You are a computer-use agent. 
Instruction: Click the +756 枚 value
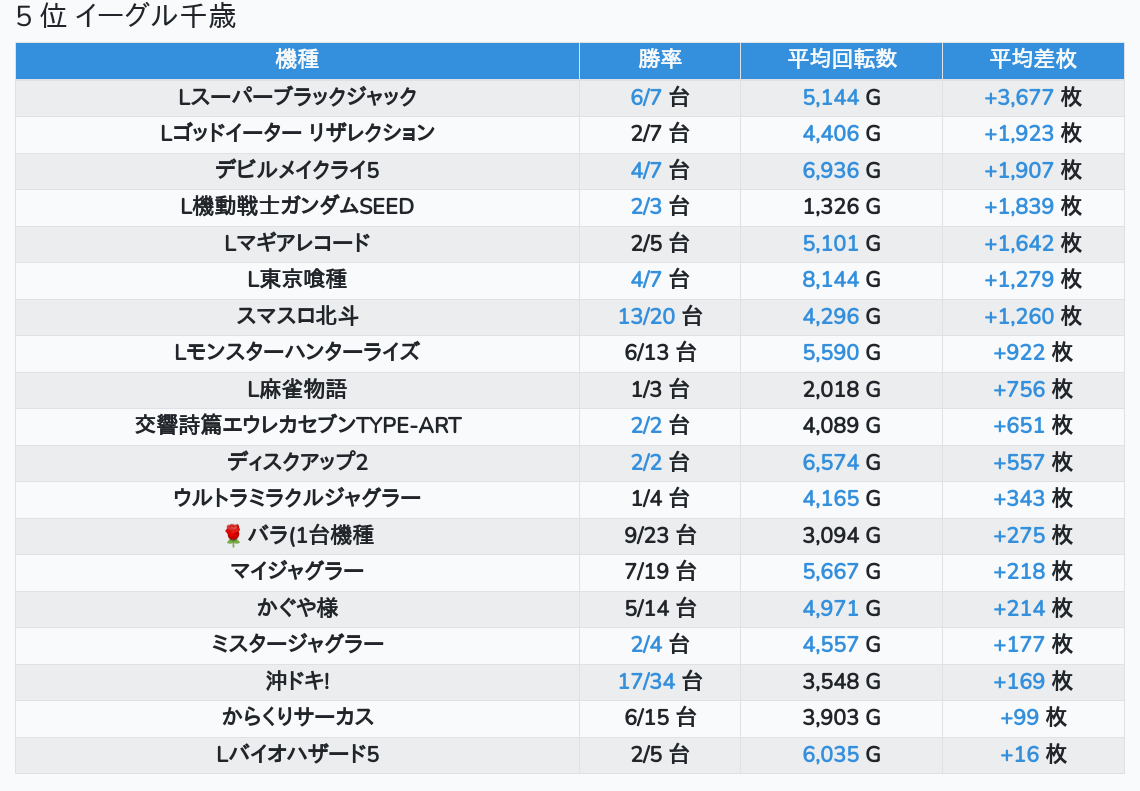click(x=1032, y=389)
